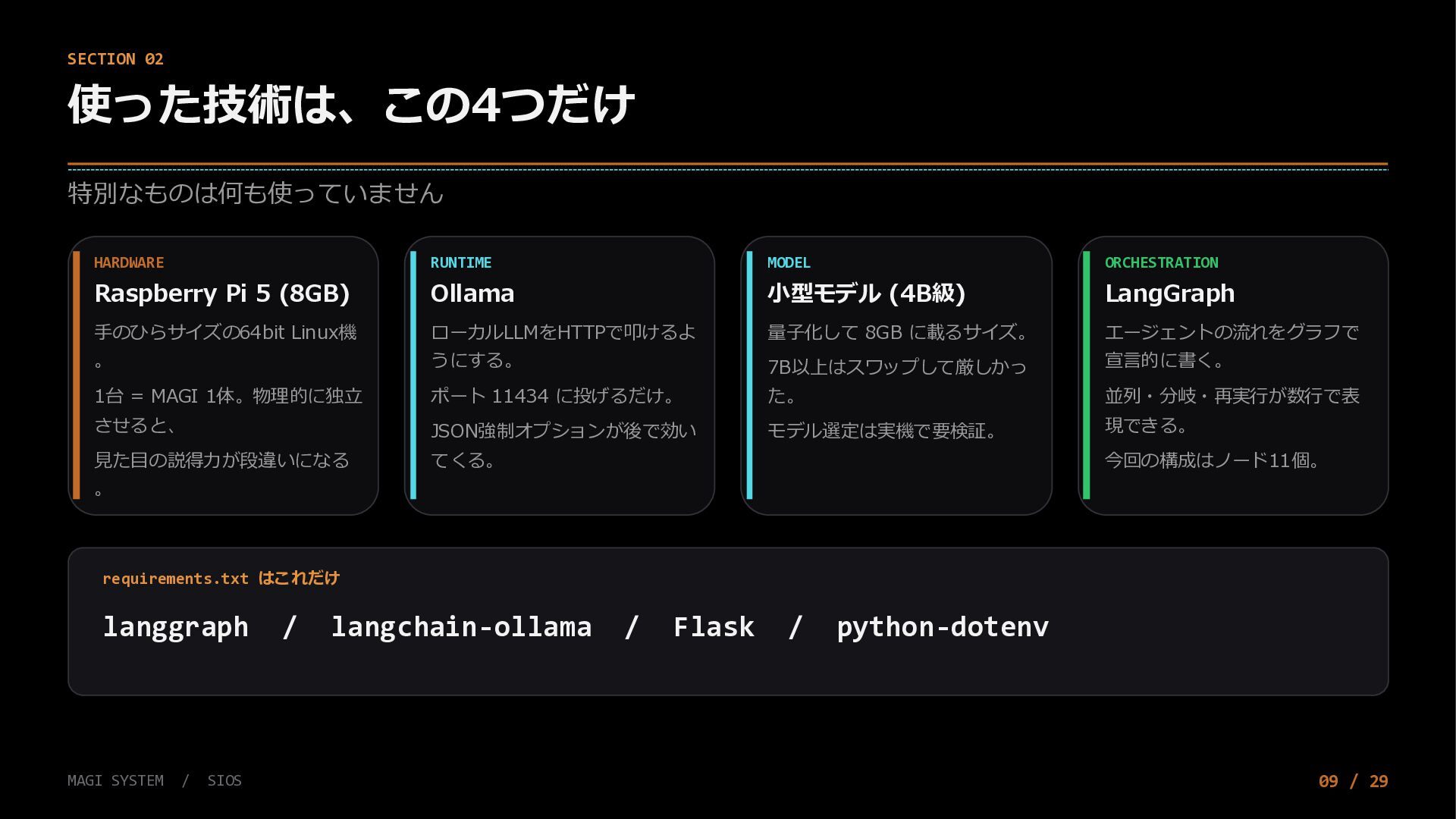Image resolution: width=1456 pixels, height=819 pixels.
Task: Click the line "1台 = MAGI 1体。物理的に独立させると、"
Action: (x=228, y=410)
